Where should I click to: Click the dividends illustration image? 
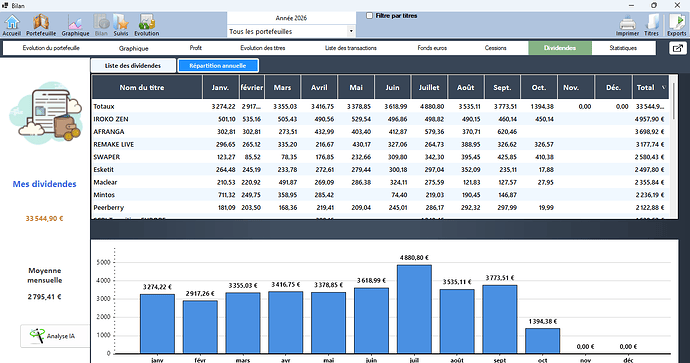(x=46, y=113)
